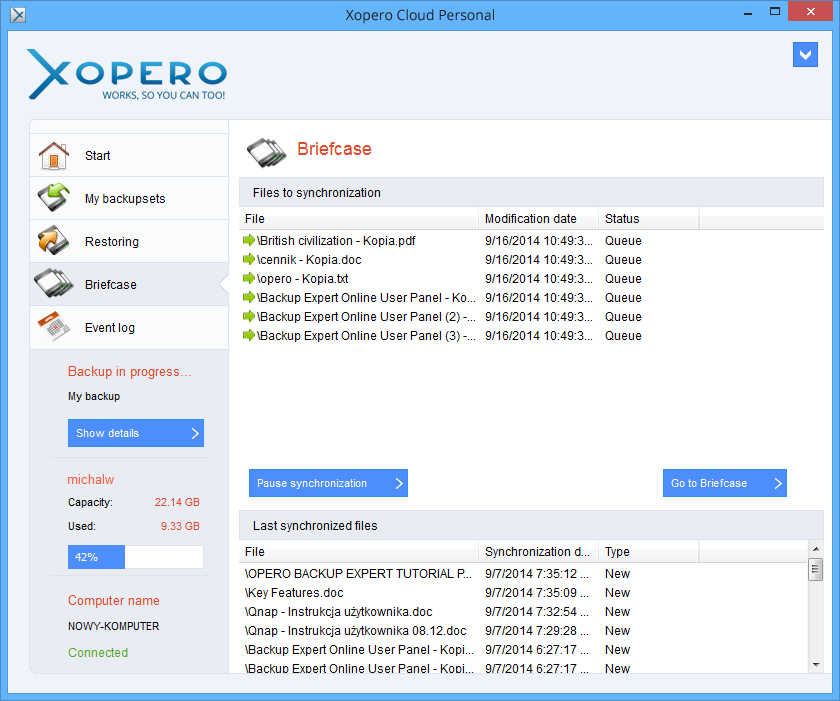Click the michalw username
840x701 pixels.
91,479
